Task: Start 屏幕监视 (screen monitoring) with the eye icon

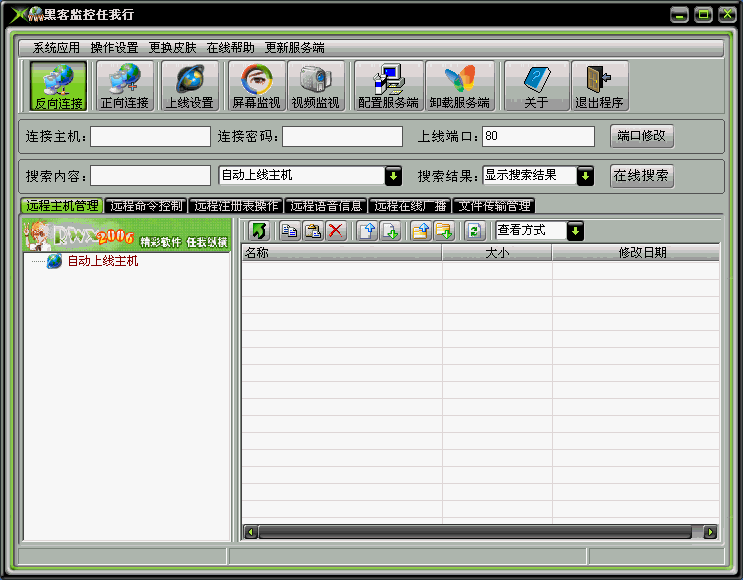Action: (256, 86)
